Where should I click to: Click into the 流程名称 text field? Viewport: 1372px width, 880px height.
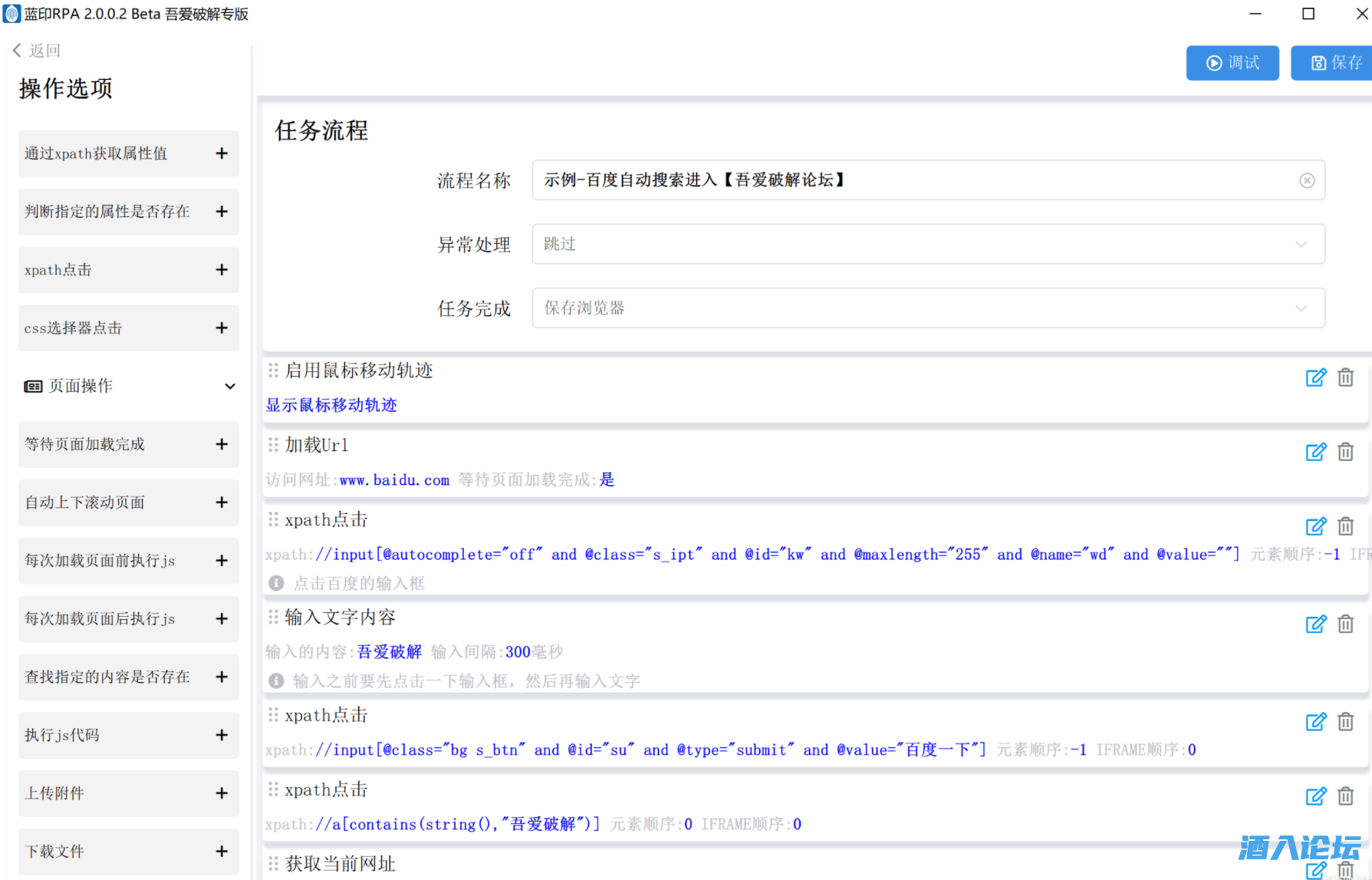click(913, 180)
